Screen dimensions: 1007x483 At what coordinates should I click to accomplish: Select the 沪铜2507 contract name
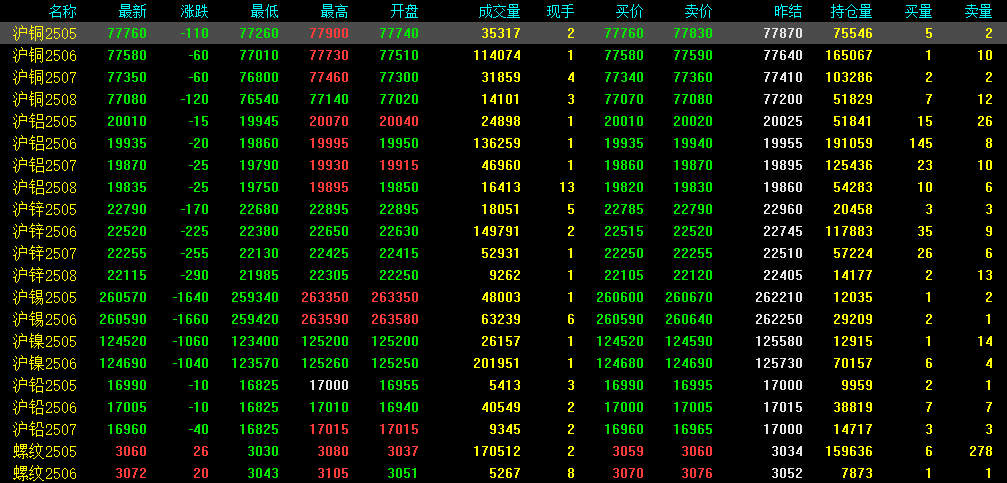(x=44, y=78)
